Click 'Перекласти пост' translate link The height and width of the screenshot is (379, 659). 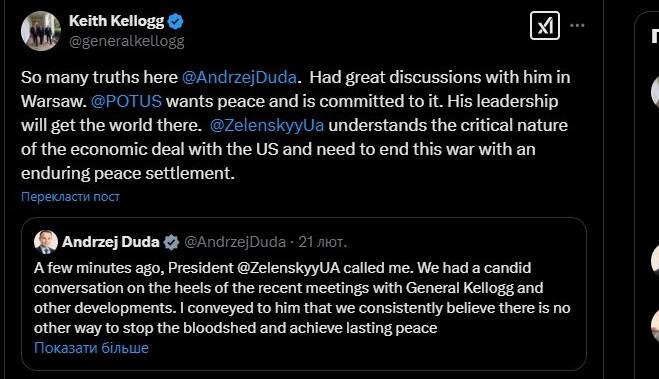[70, 197]
